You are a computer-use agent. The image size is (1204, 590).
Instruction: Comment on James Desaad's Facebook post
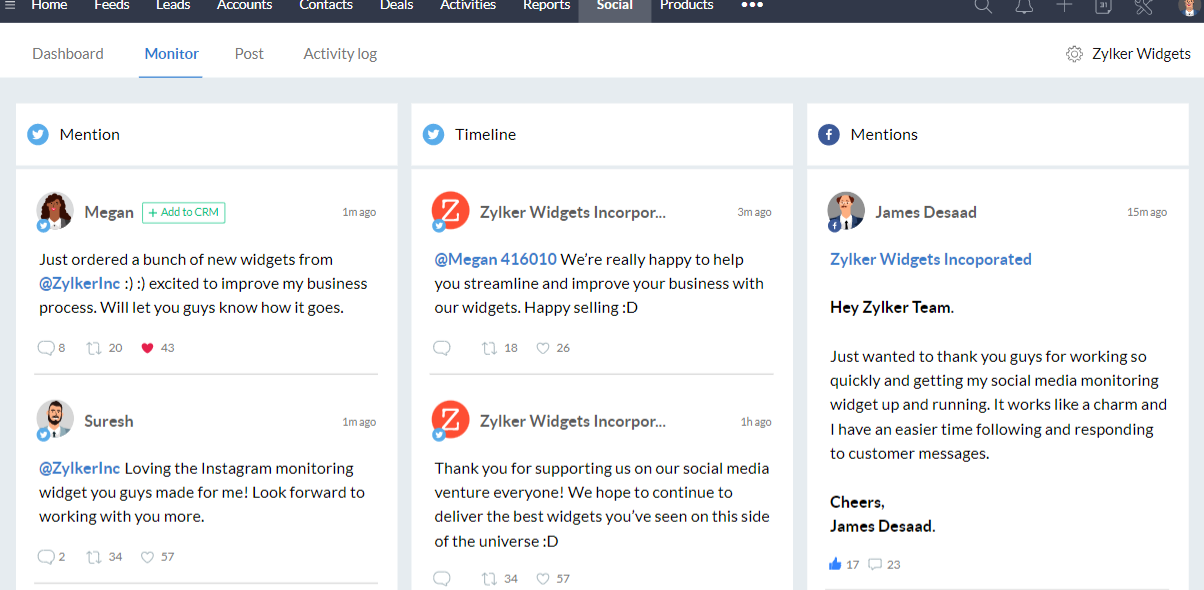(x=875, y=564)
